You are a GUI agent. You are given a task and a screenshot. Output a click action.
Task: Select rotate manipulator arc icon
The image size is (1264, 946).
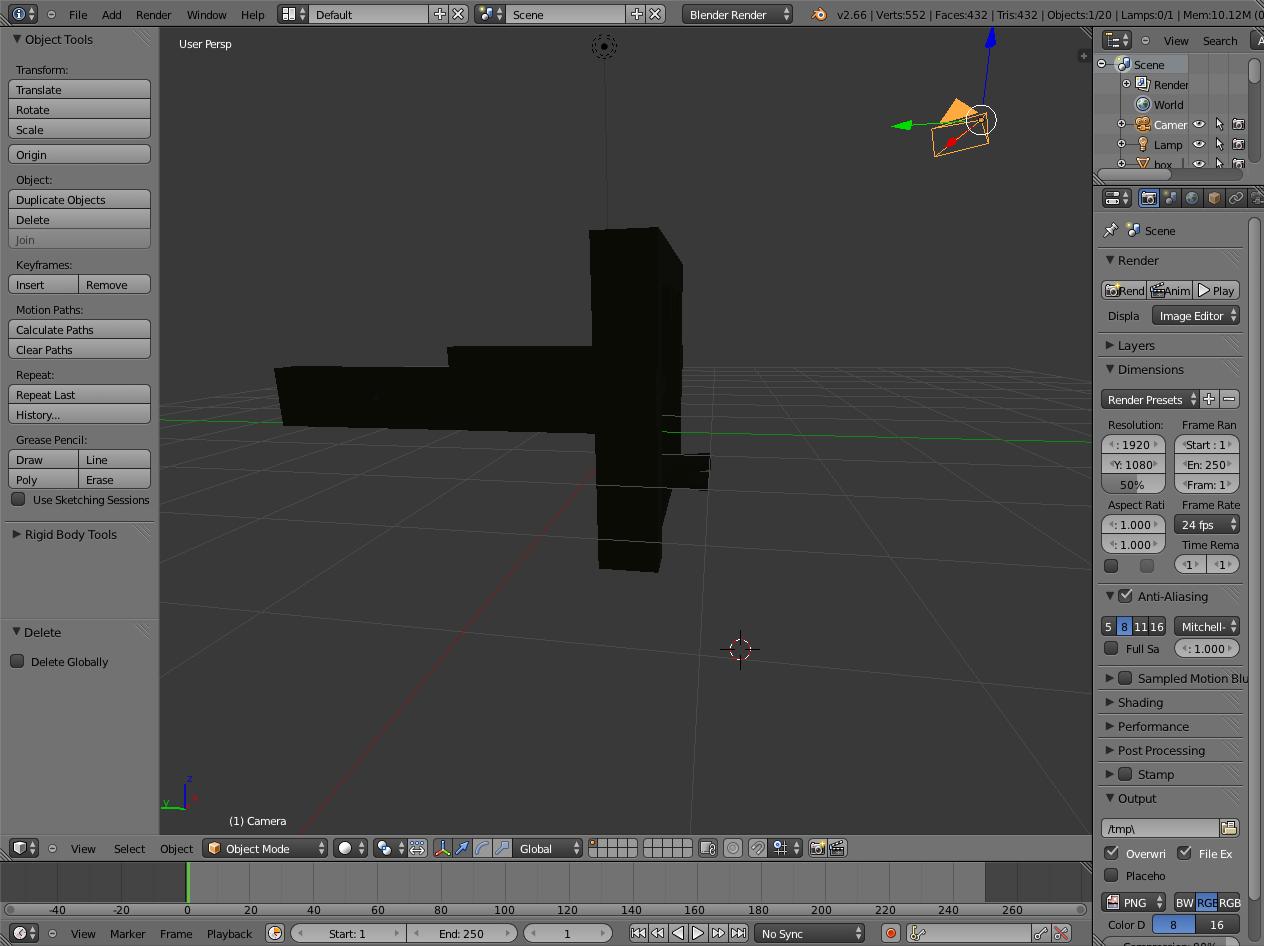coord(482,848)
